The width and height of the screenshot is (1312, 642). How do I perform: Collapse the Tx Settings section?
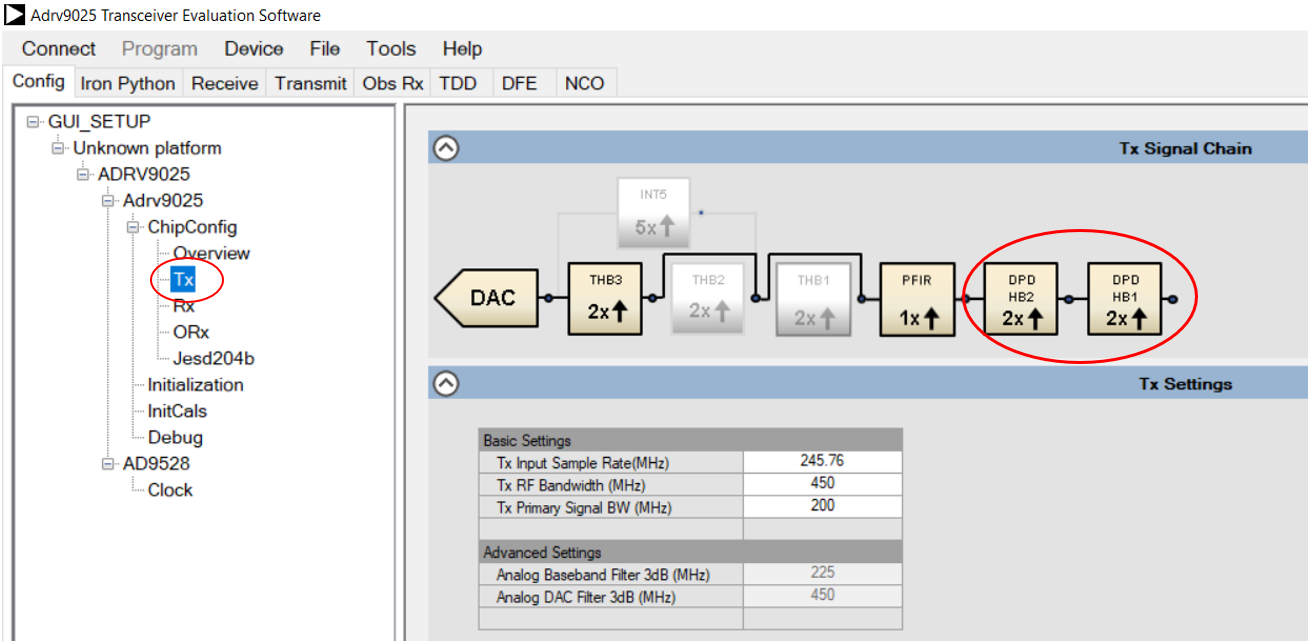[x=446, y=383]
